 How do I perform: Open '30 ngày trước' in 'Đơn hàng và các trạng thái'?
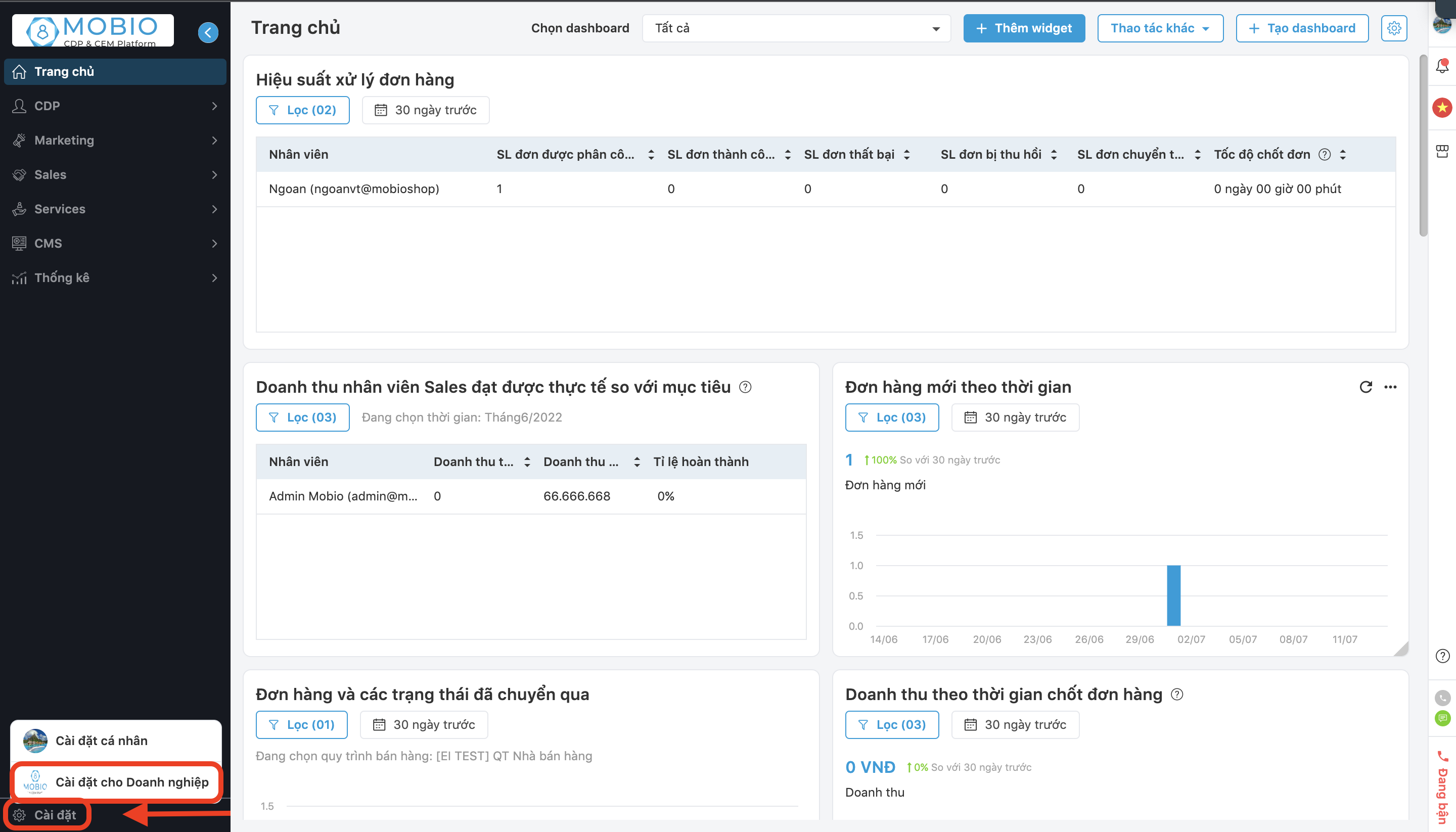click(x=424, y=724)
